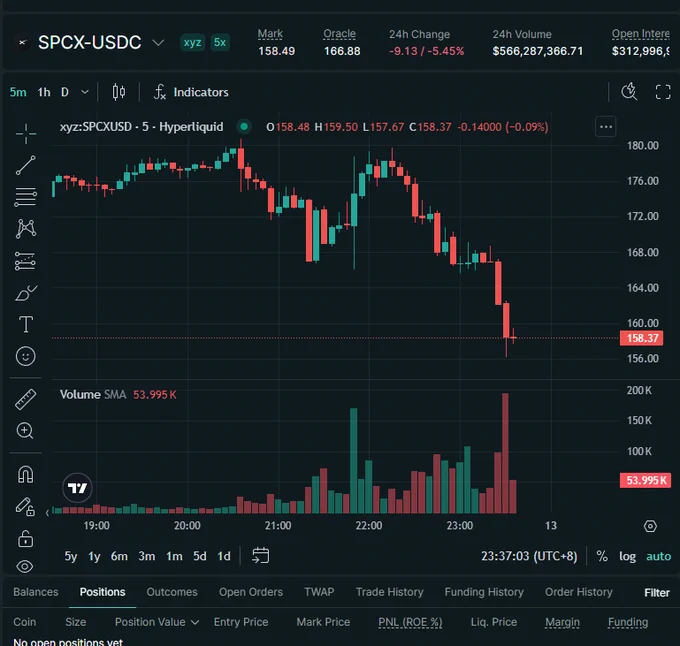Click the PNL (ROE %) column header
680x646 pixels.
[x=410, y=623]
